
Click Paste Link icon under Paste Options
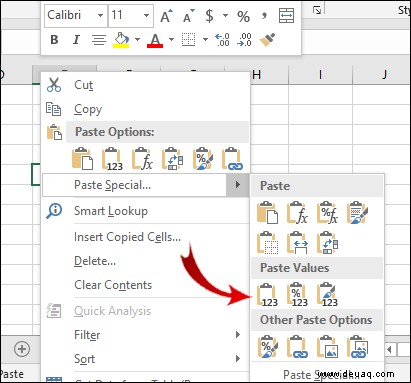(232, 159)
